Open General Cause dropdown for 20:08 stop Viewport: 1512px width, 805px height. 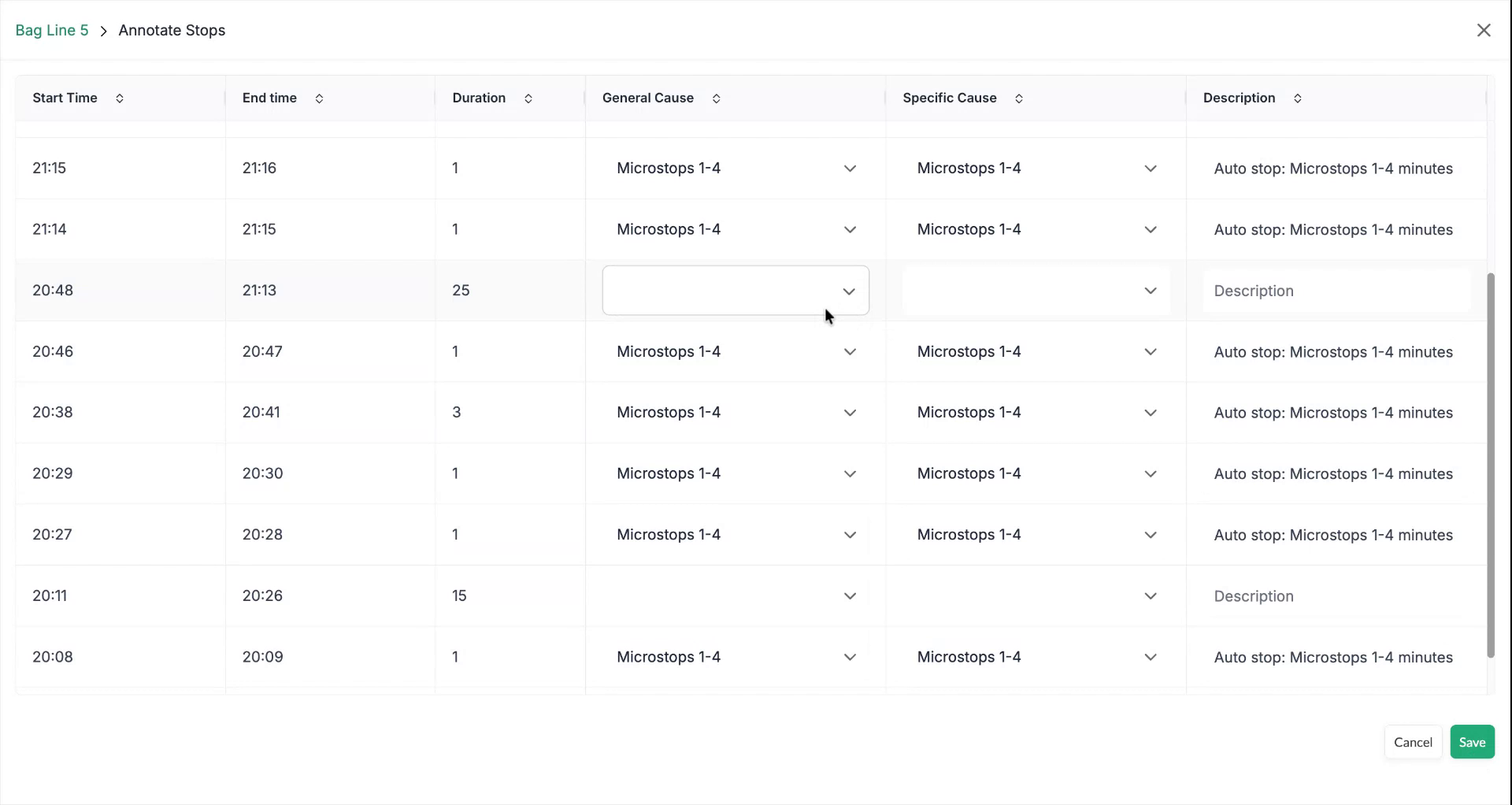736,658
